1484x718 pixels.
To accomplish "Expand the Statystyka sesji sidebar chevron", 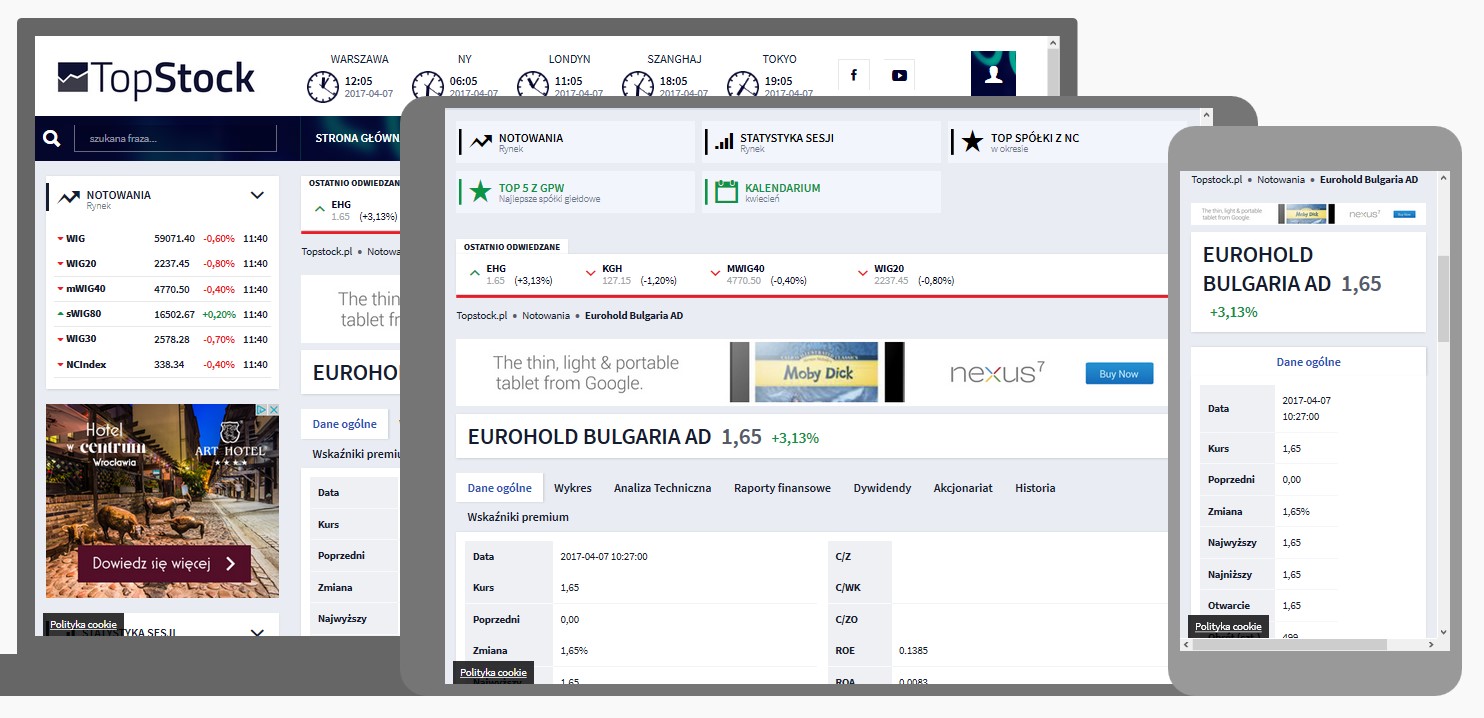I will pyautogui.click(x=257, y=632).
